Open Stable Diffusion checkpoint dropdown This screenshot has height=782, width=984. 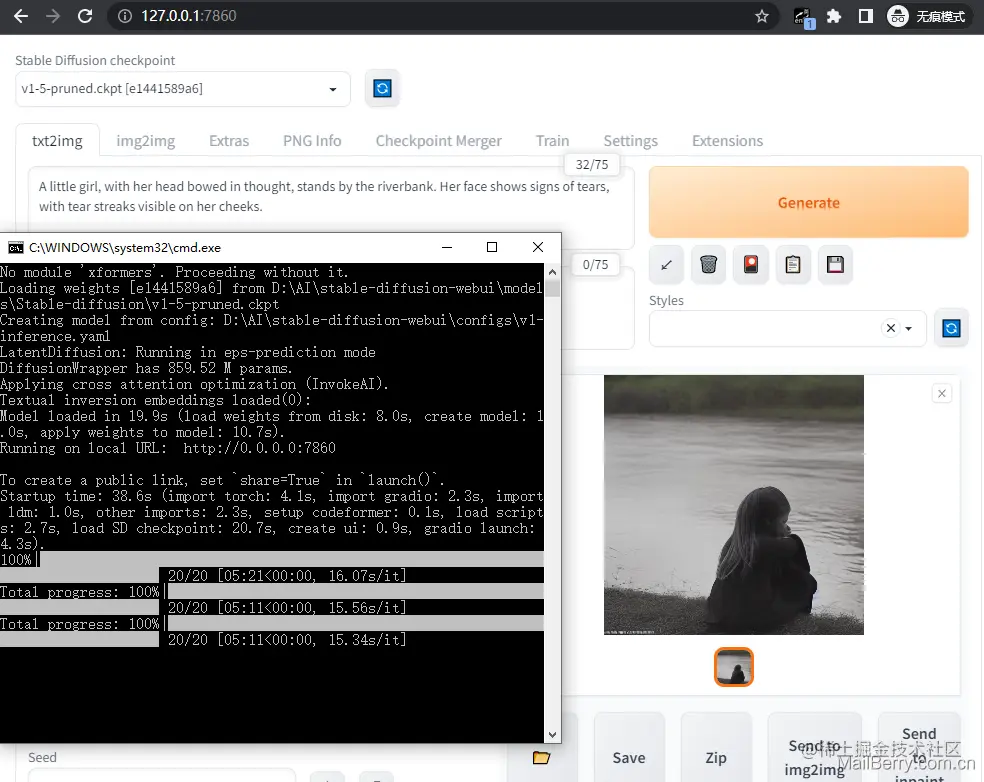[183, 89]
